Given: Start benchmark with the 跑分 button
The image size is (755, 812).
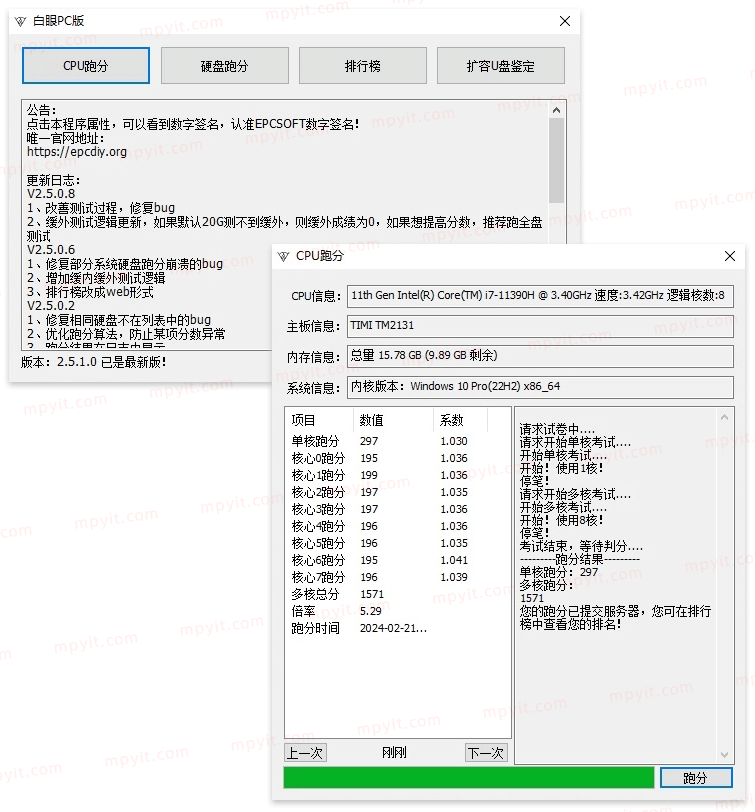Looking at the screenshot, I should pyautogui.click(x=696, y=778).
